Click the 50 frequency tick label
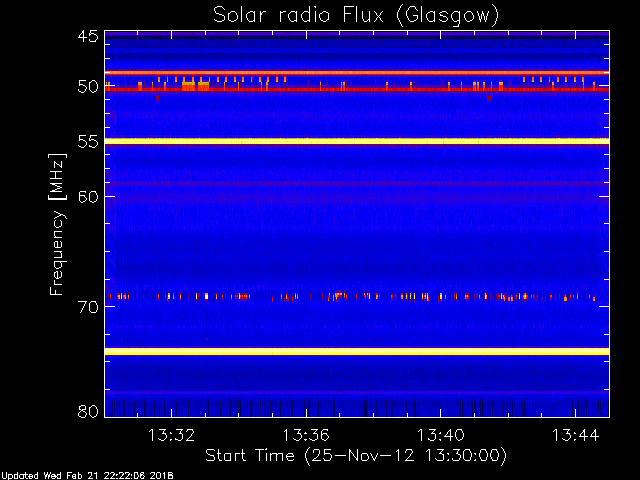The width and height of the screenshot is (640, 480). click(x=88, y=87)
